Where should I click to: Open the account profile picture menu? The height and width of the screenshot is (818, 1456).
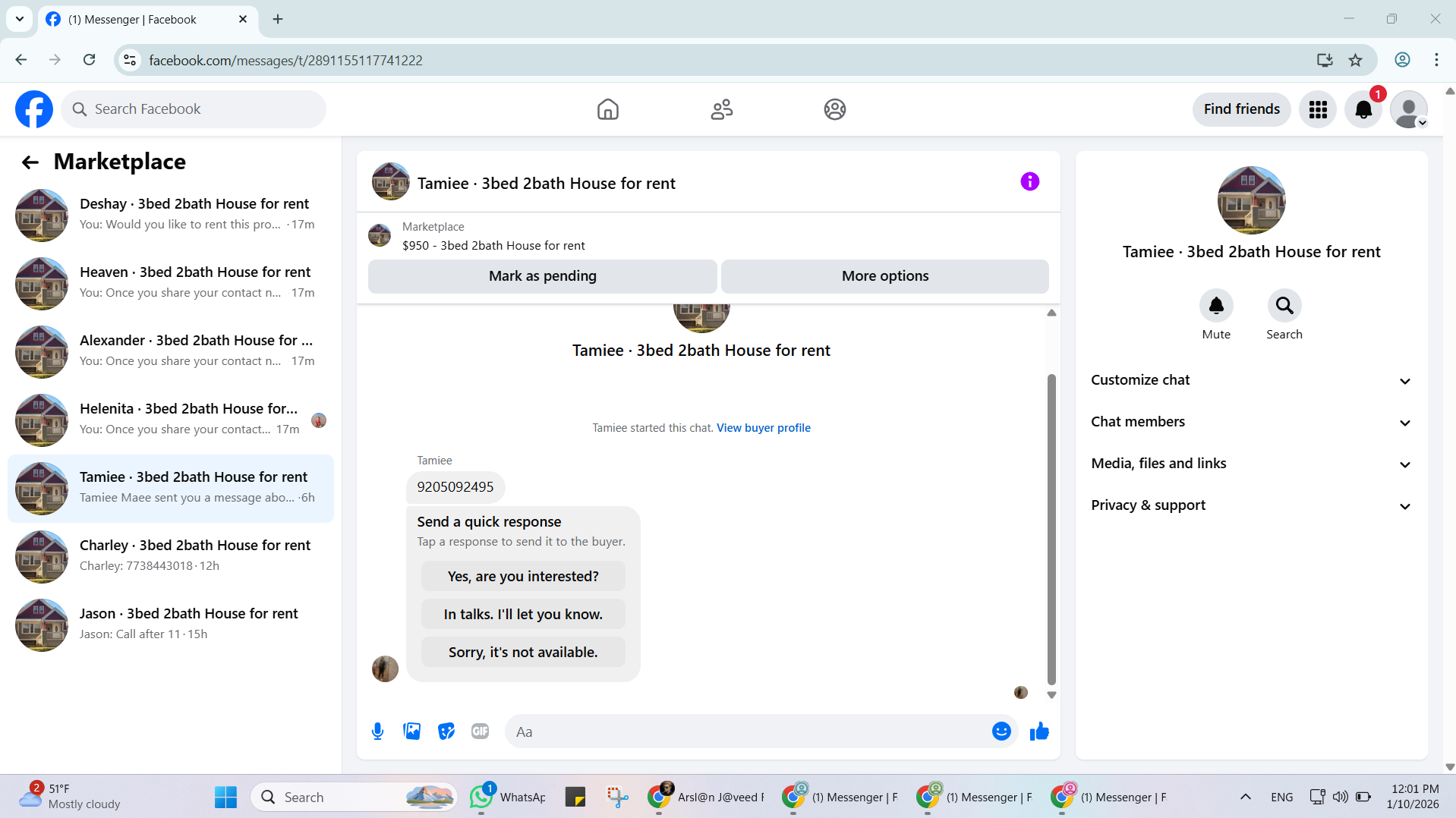[1409, 109]
